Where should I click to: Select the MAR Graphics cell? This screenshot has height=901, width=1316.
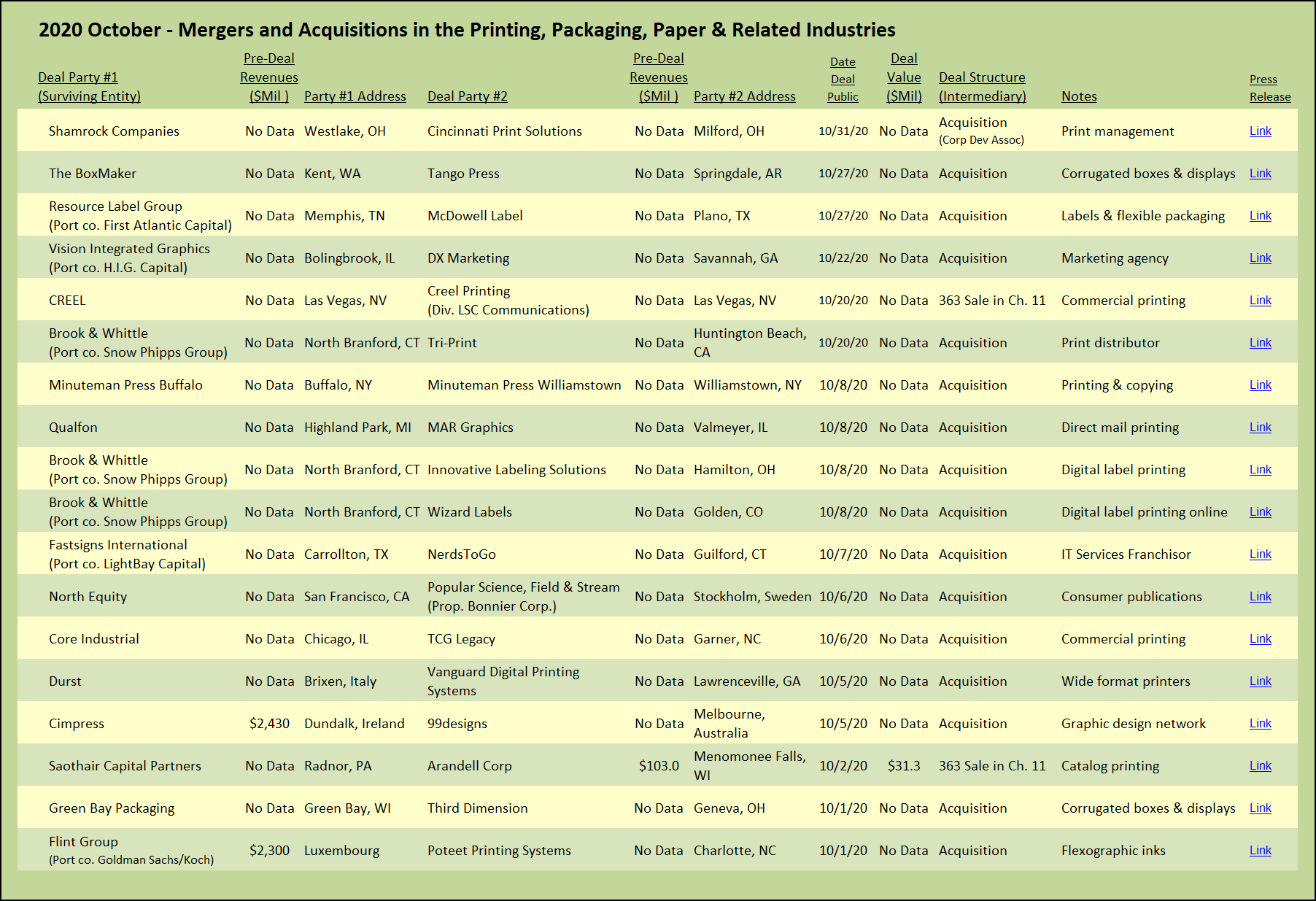471,428
